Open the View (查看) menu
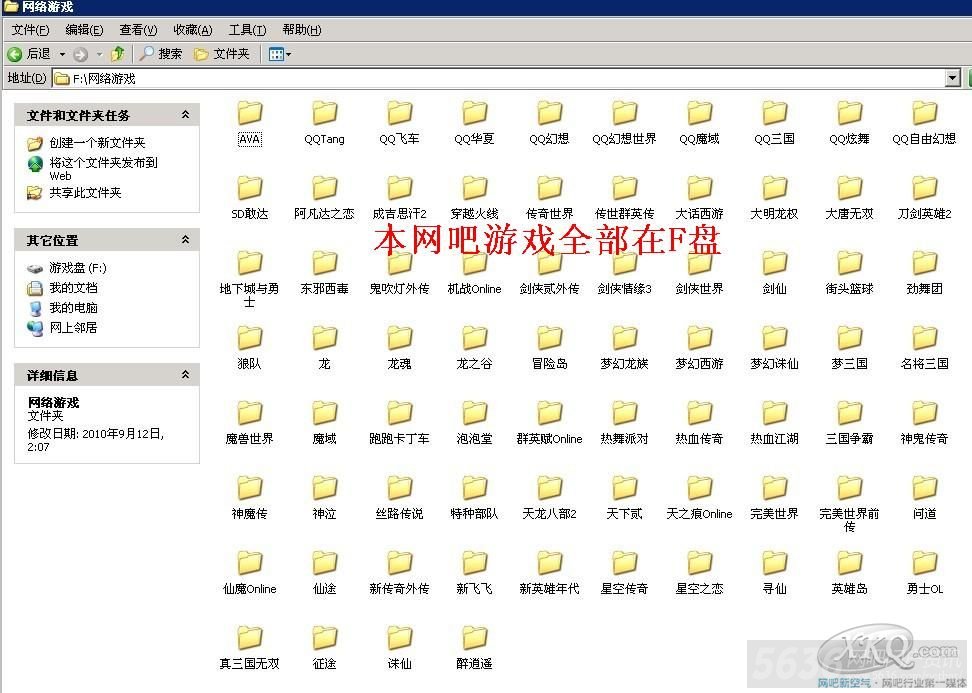This screenshot has width=972, height=693. tap(138, 30)
